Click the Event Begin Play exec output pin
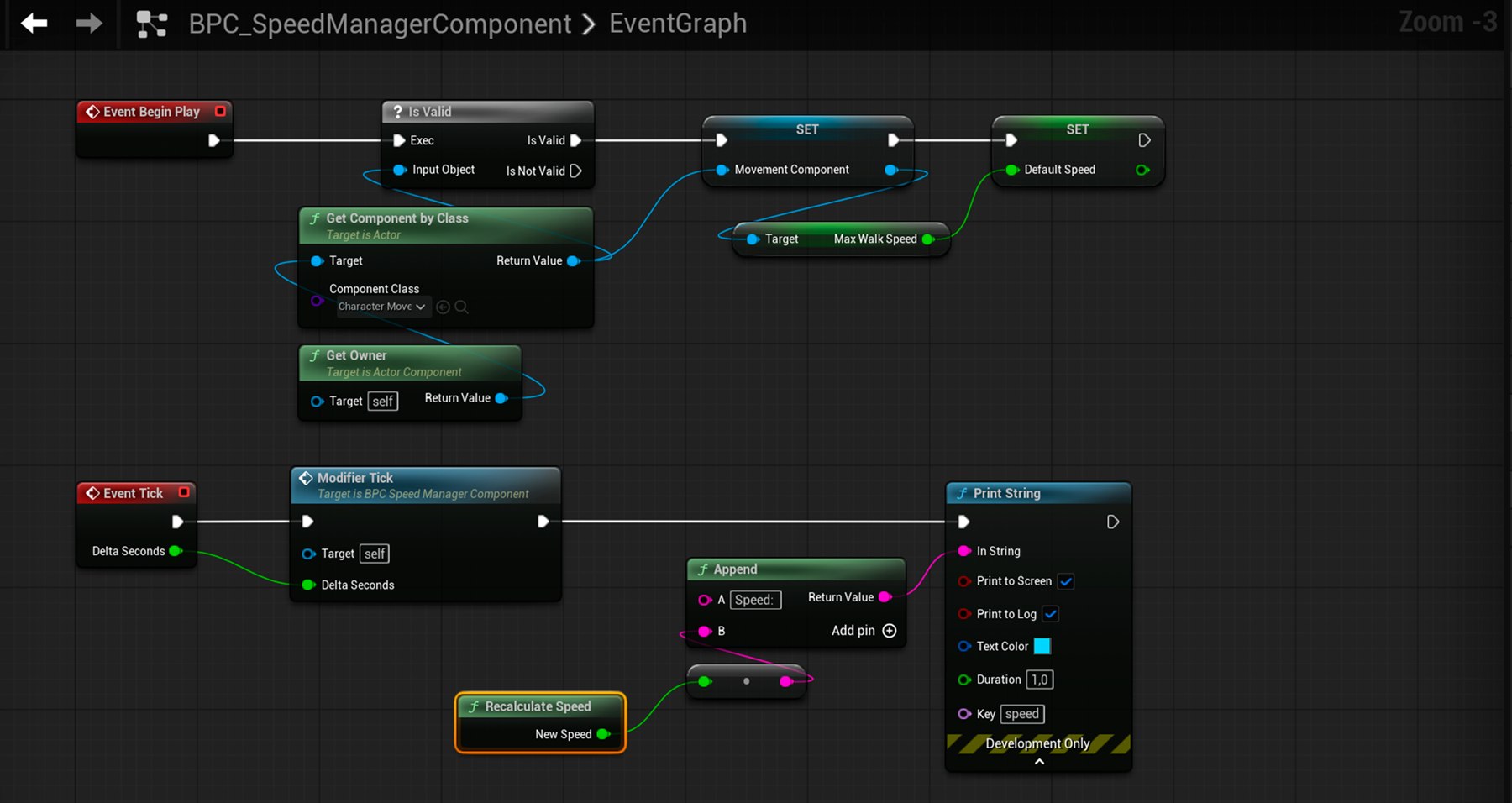The width and height of the screenshot is (1512, 803). tap(214, 140)
